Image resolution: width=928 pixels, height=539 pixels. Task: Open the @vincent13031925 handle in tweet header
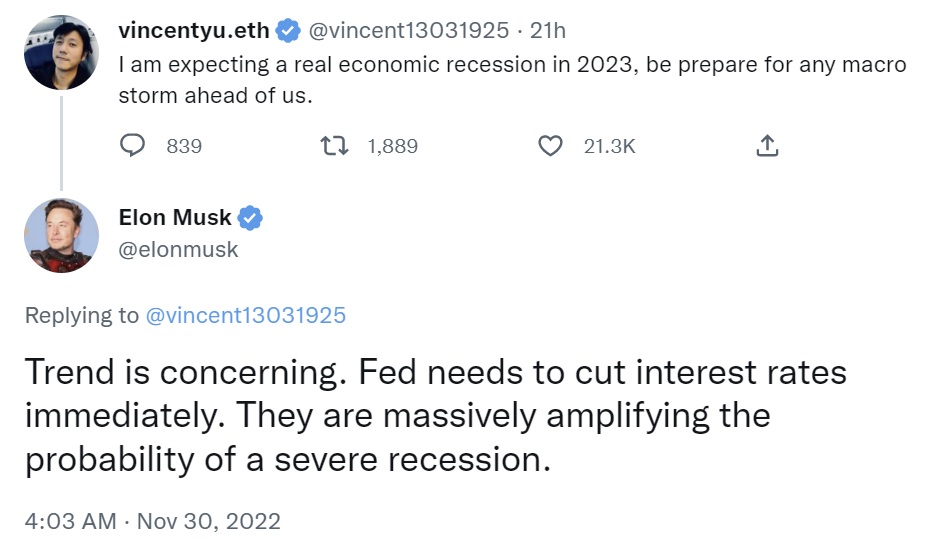[x=408, y=31]
